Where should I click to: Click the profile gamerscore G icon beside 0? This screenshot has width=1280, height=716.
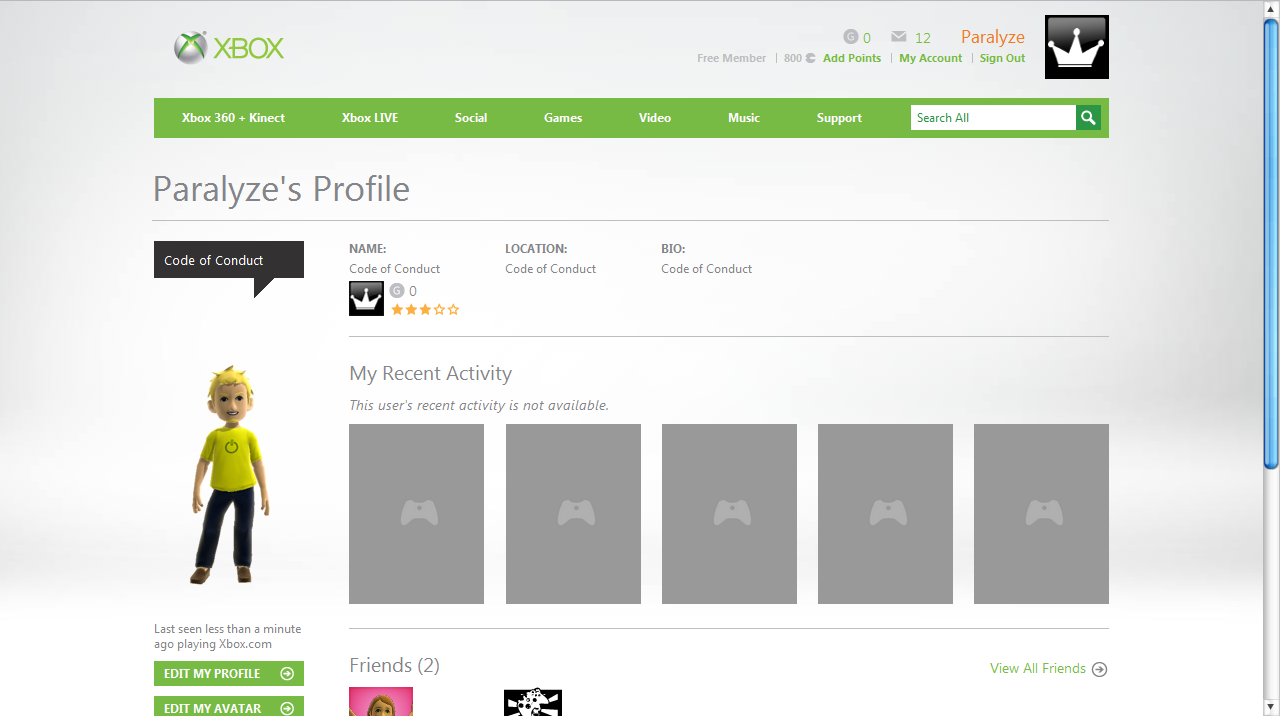click(x=397, y=291)
